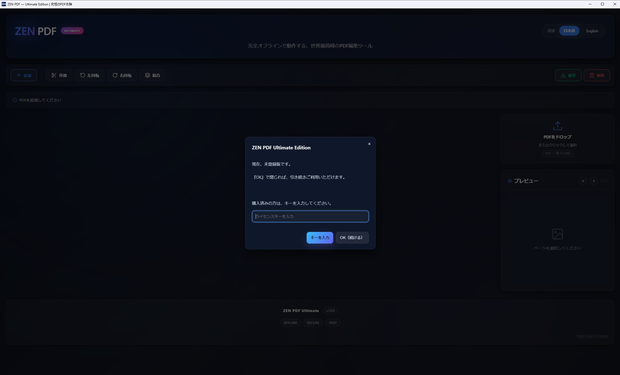Image resolution: width=620 pixels, height=375 pixels.
Task: Click the ZEN PDF logo
Action: [36, 31]
